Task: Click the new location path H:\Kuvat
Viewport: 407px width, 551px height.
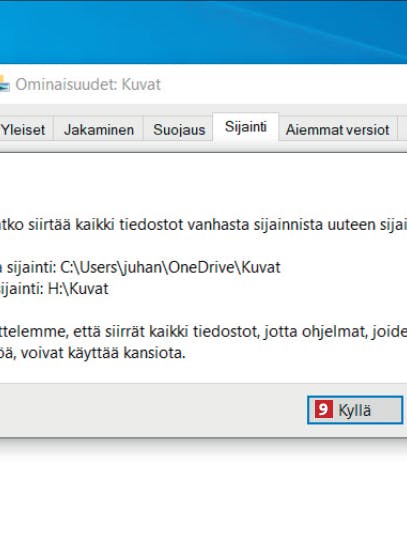Action: coord(78,289)
